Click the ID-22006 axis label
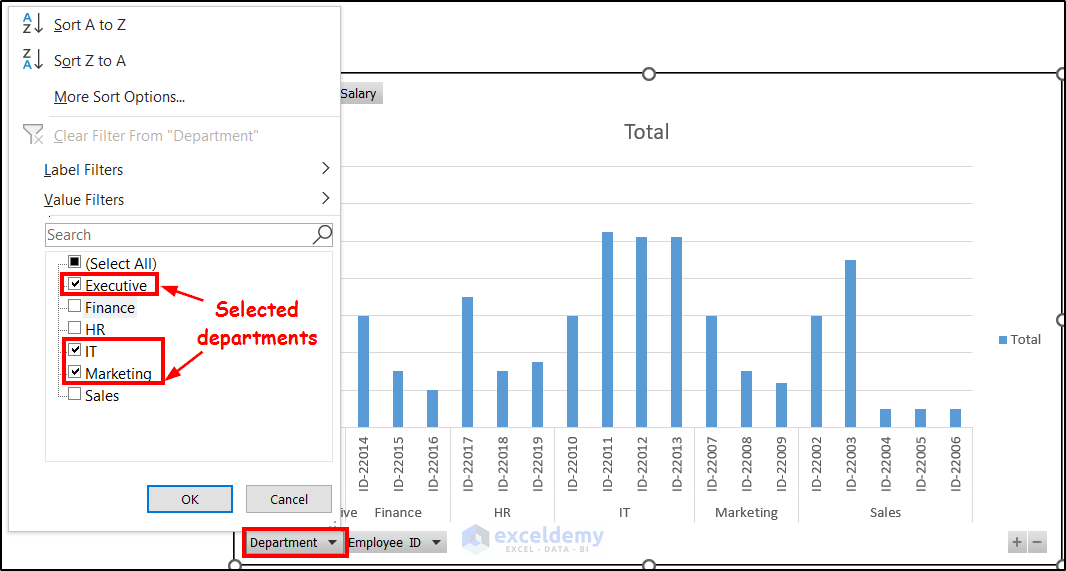Image resolution: width=1066 pixels, height=571 pixels. [x=955, y=464]
